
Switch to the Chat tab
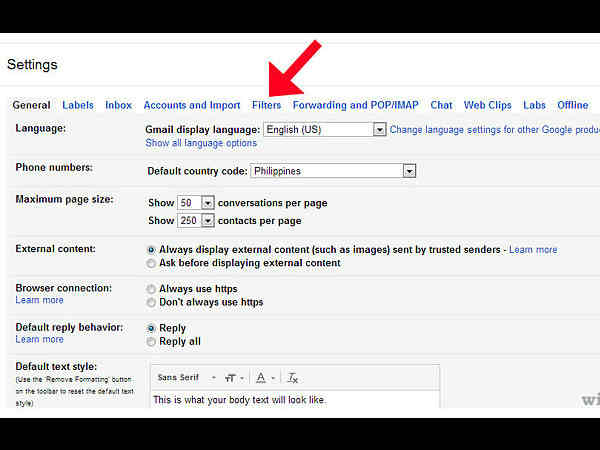(x=441, y=105)
